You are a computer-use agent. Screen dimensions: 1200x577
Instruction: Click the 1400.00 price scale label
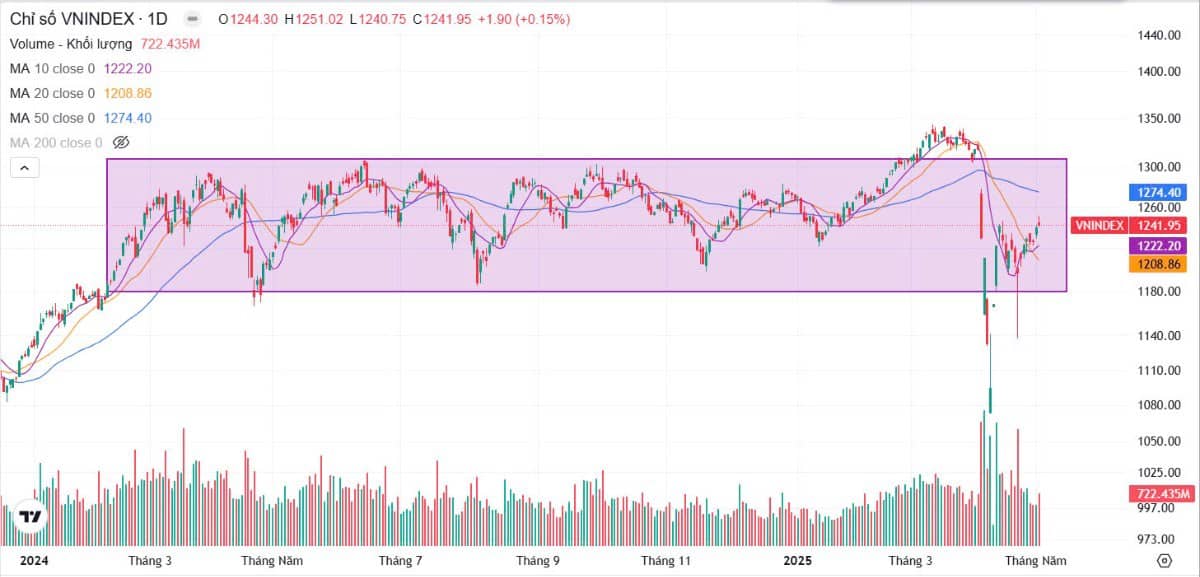[x=1160, y=72]
